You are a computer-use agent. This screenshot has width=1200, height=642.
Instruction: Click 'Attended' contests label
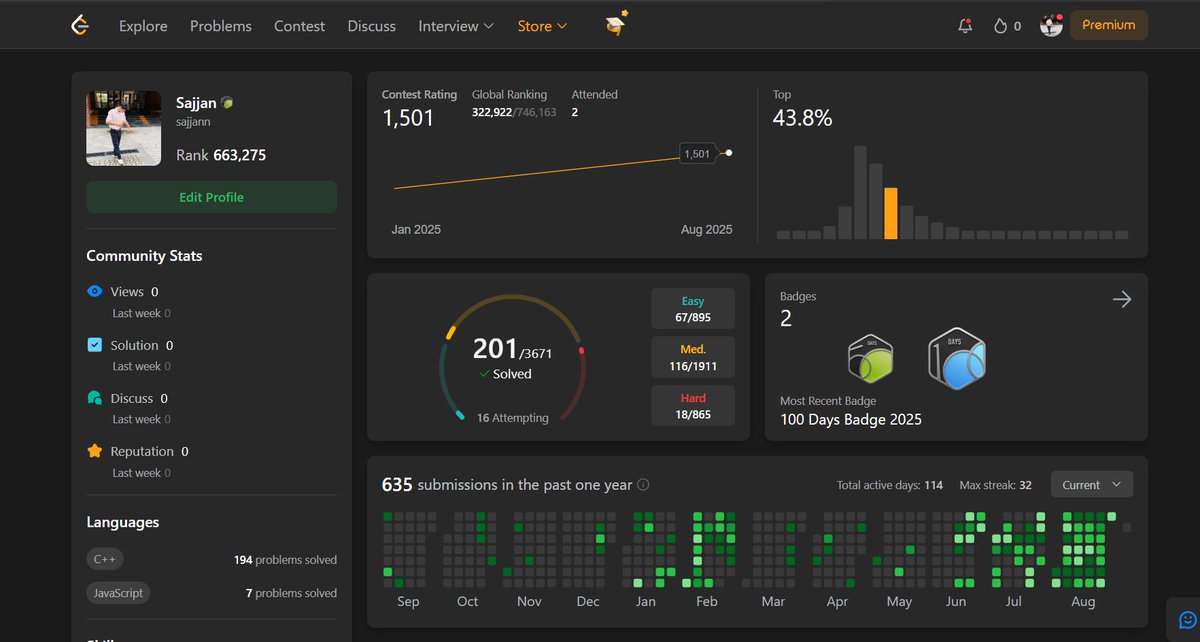(x=594, y=94)
